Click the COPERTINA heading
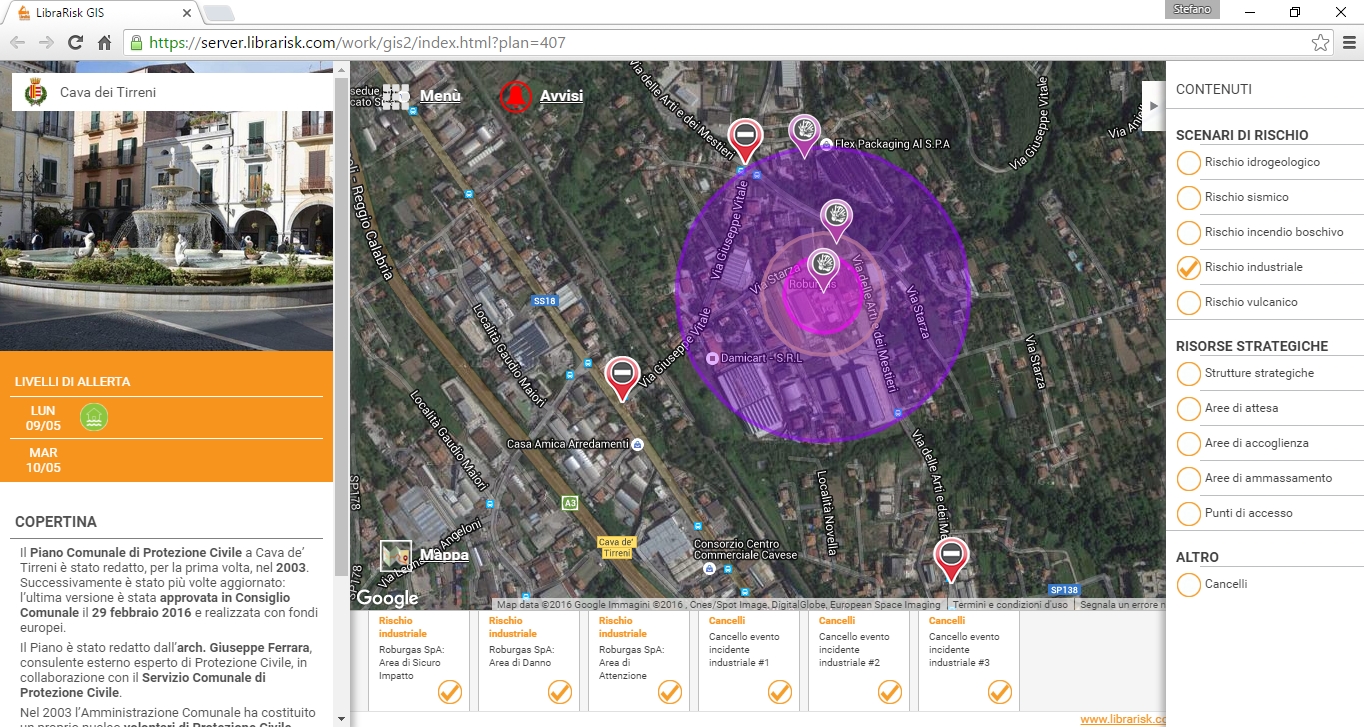Image resolution: width=1364 pixels, height=727 pixels. click(56, 522)
